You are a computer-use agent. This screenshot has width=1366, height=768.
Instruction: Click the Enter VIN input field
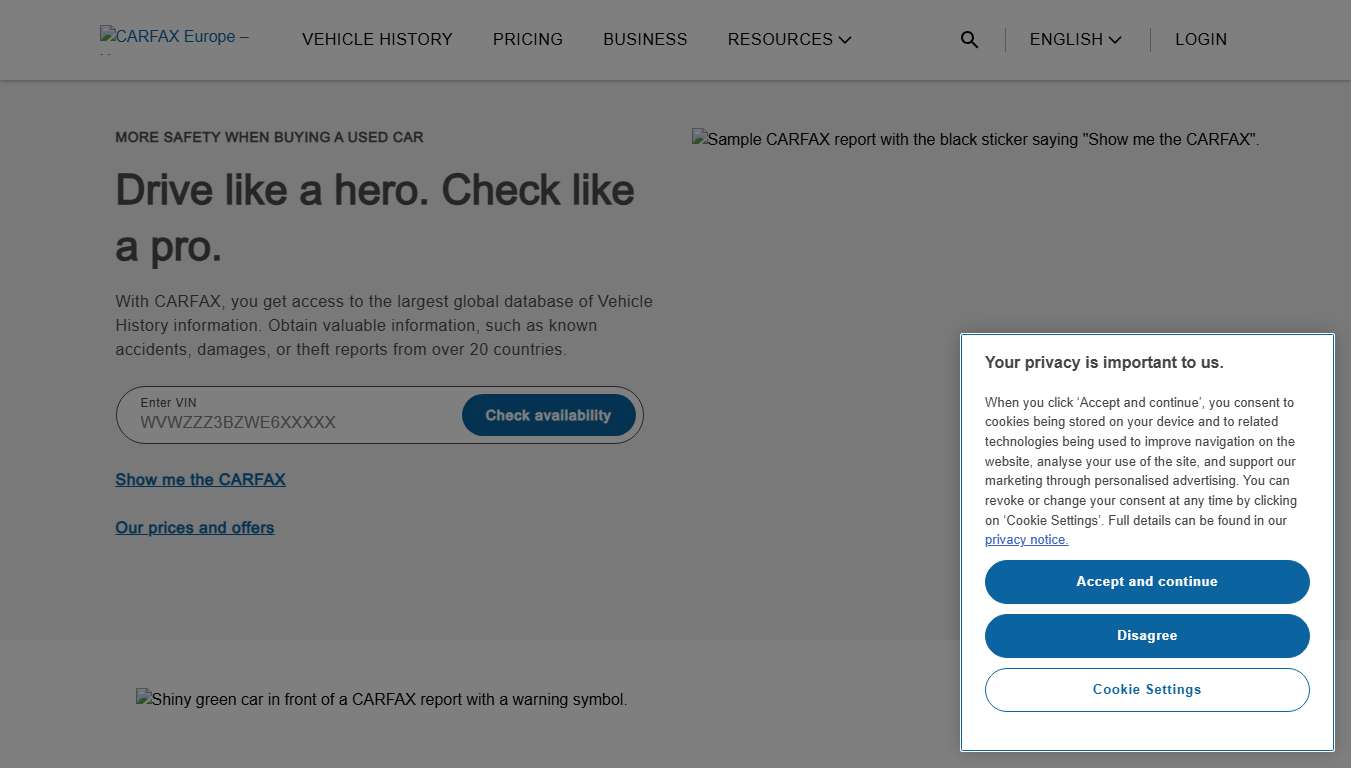click(x=280, y=422)
